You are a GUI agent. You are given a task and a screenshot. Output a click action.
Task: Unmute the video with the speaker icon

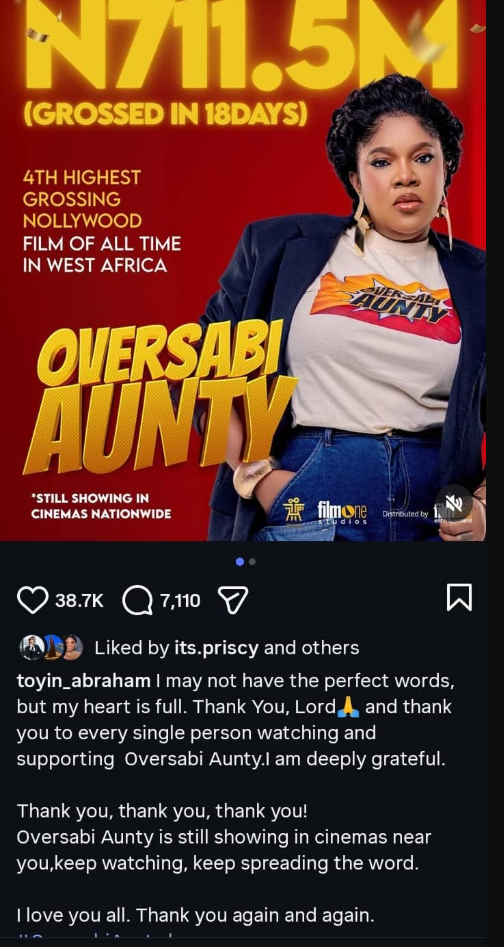(x=454, y=502)
